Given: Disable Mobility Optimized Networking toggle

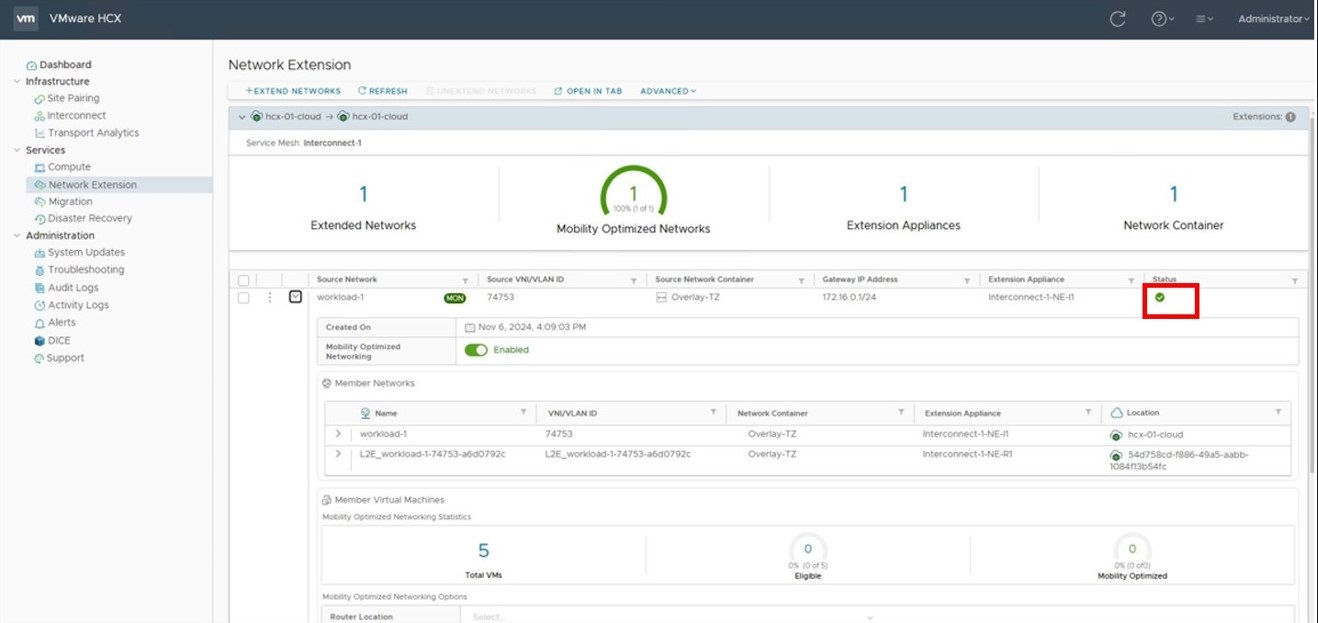Looking at the screenshot, I should coord(476,350).
